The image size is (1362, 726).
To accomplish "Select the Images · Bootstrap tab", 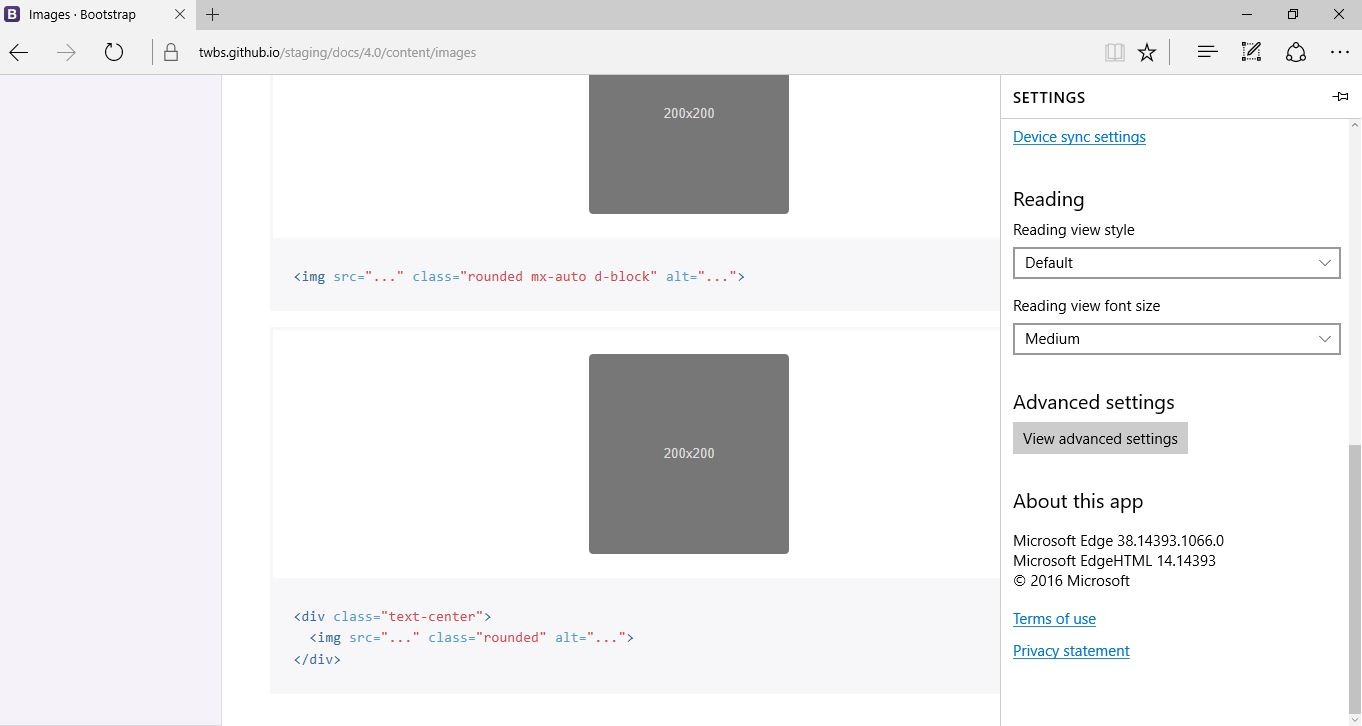I will [x=98, y=15].
